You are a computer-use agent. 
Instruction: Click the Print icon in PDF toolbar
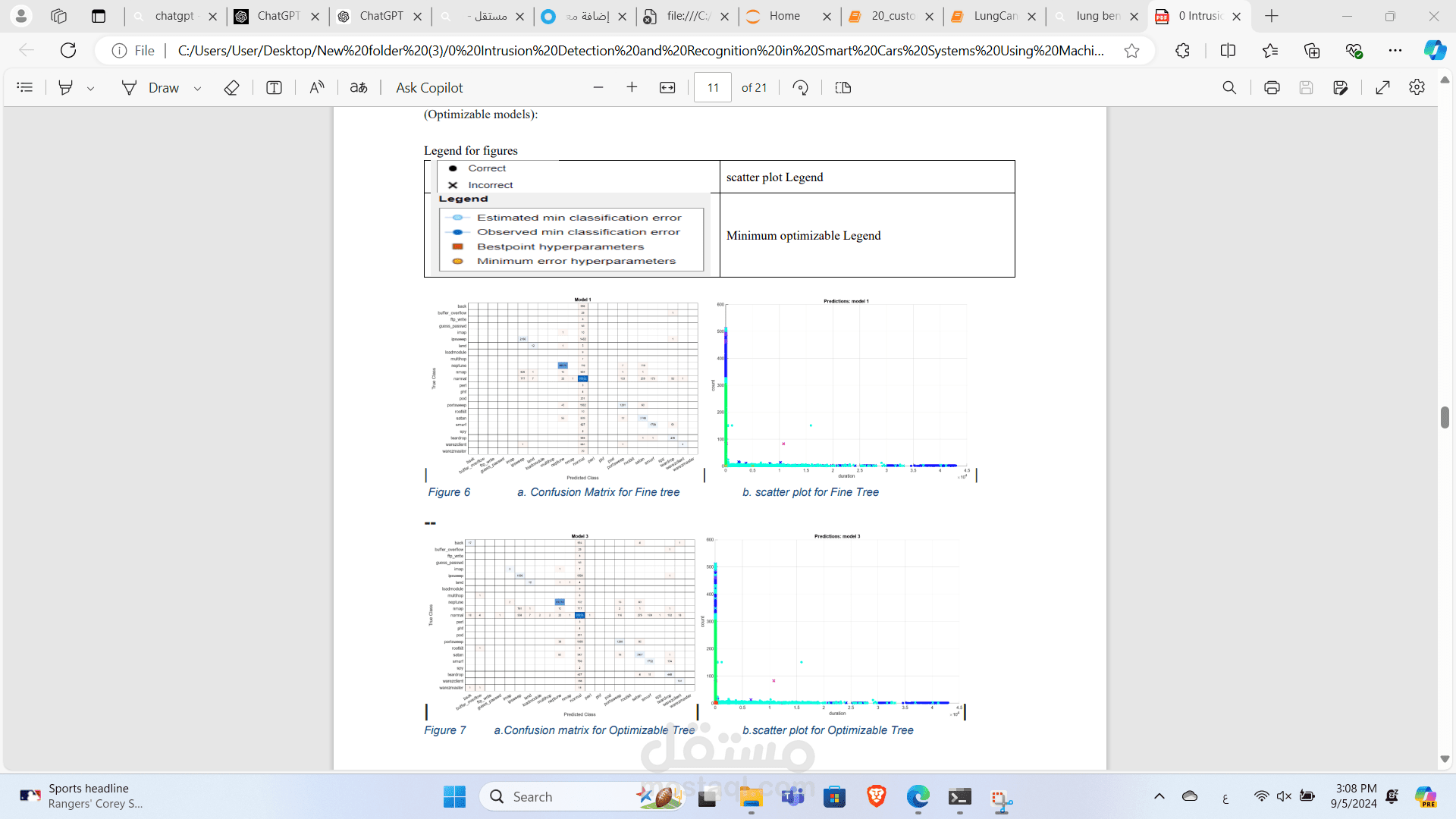pos(1272,88)
